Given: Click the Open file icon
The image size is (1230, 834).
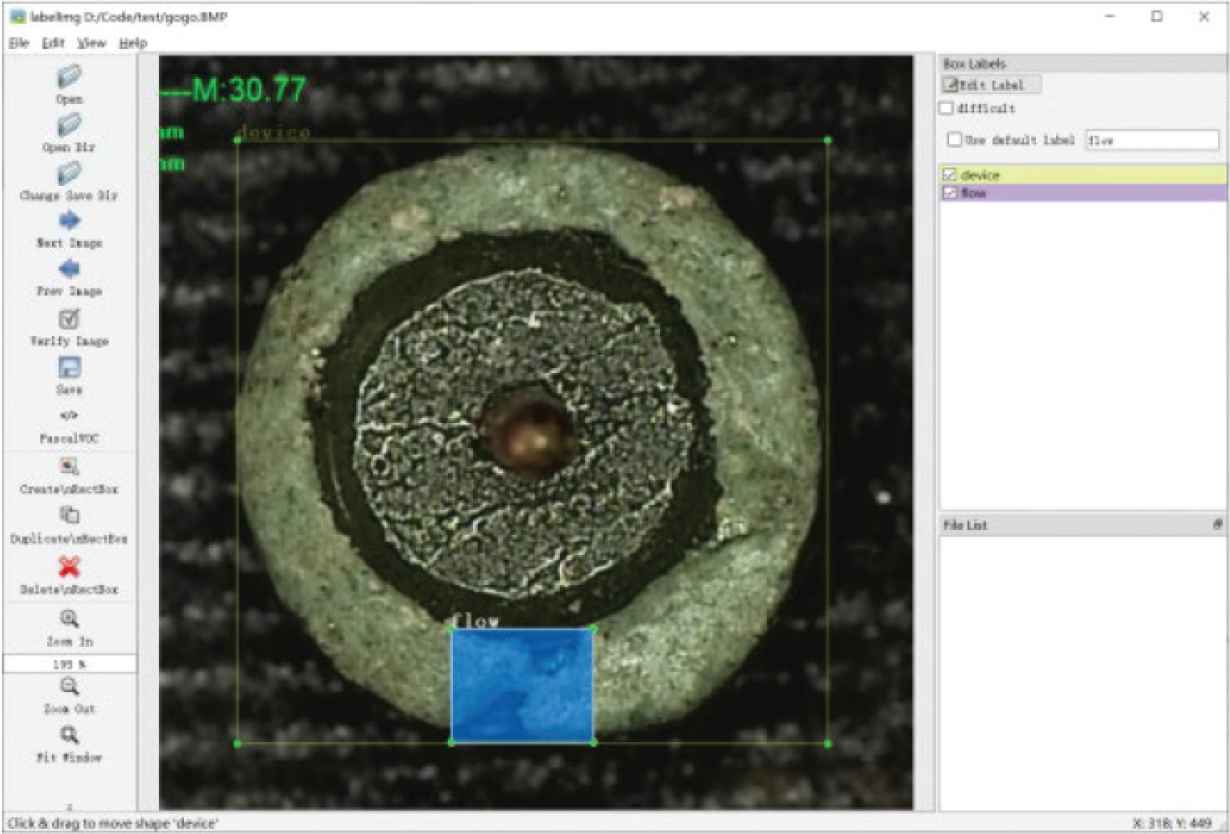Looking at the screenshot, I should 69,77.
